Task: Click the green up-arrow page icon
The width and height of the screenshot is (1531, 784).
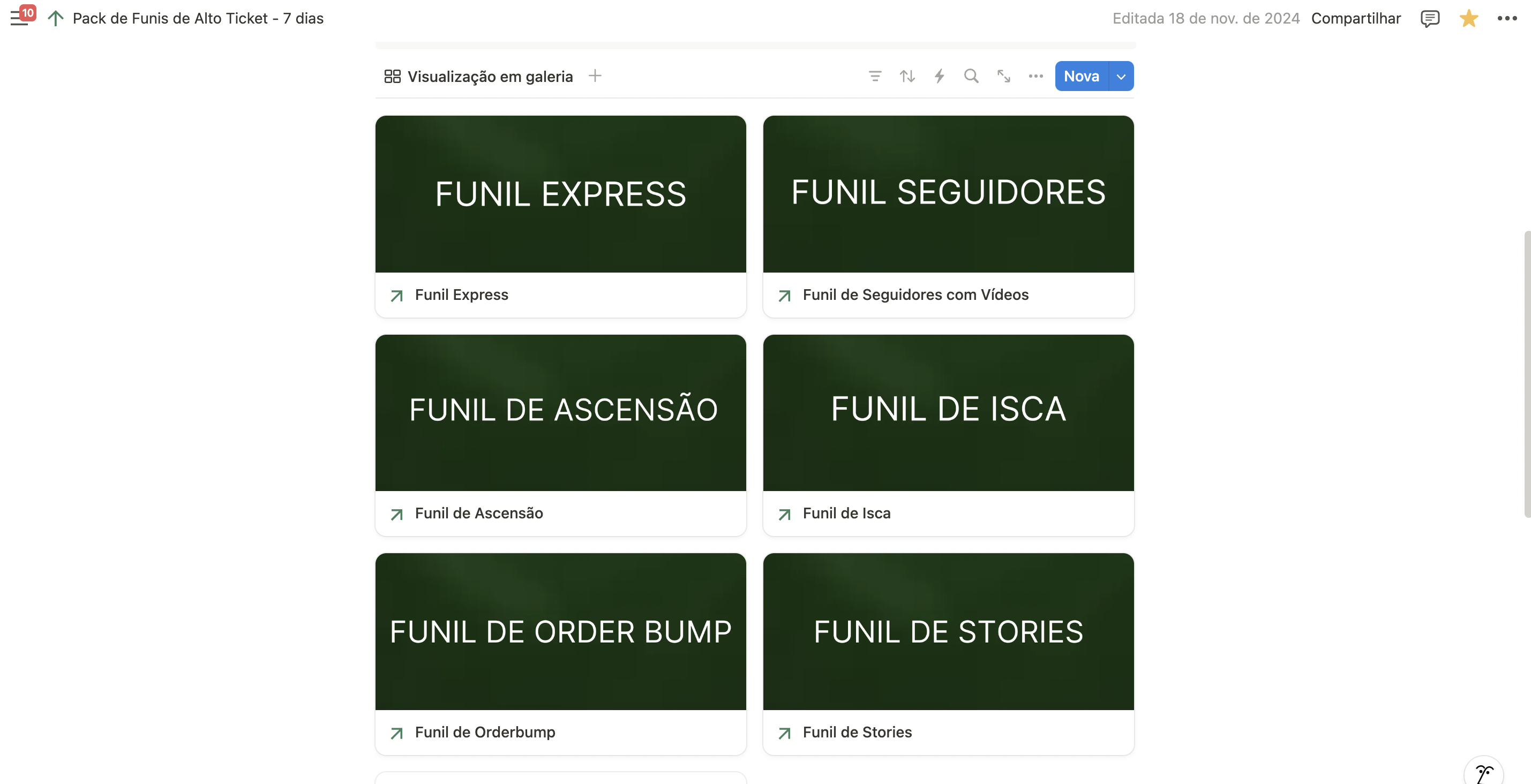Action: pyautogui.click(x=55, y=18)
